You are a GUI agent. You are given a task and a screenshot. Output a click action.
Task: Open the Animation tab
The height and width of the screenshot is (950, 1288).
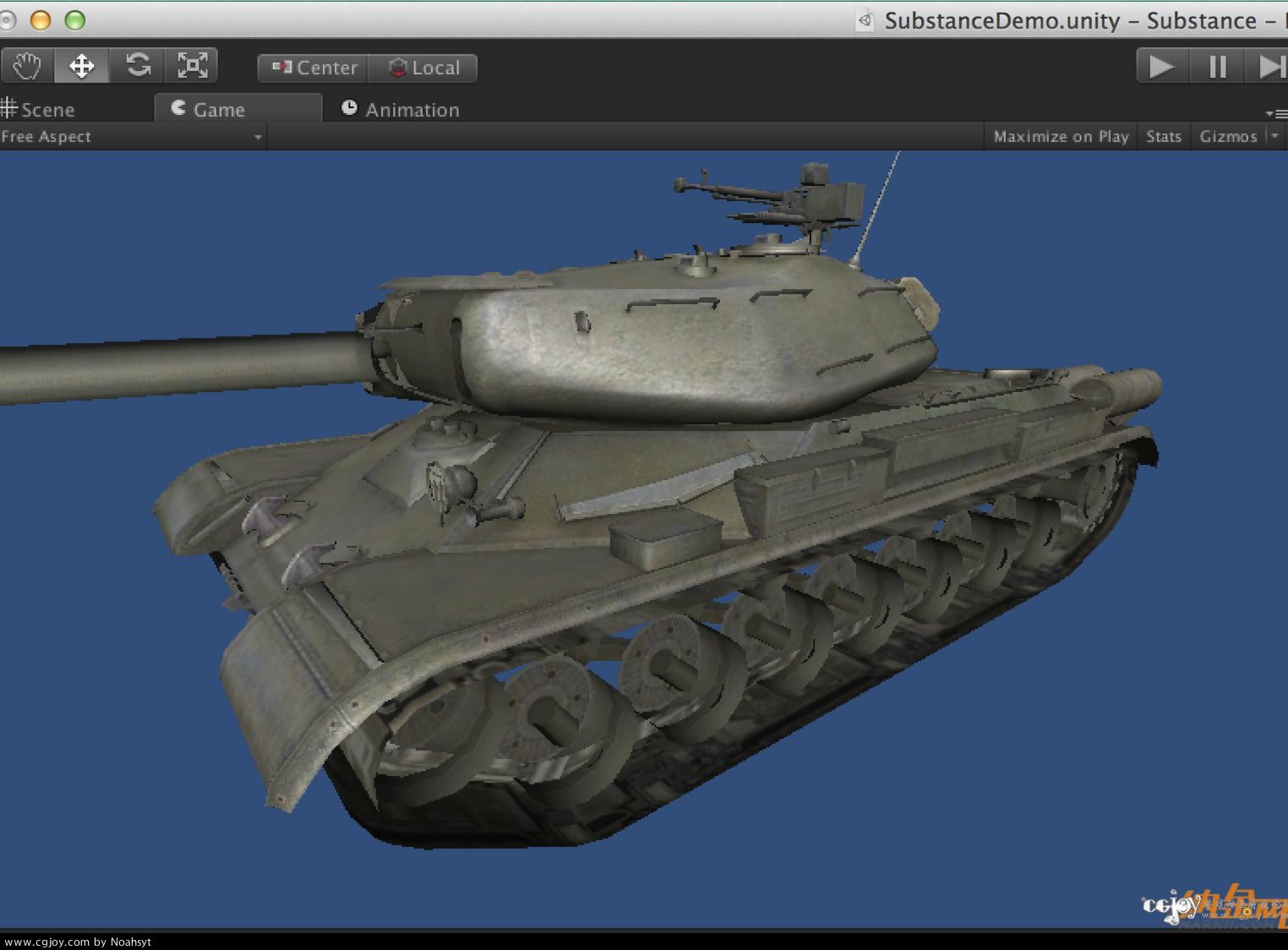coord(400,109)
